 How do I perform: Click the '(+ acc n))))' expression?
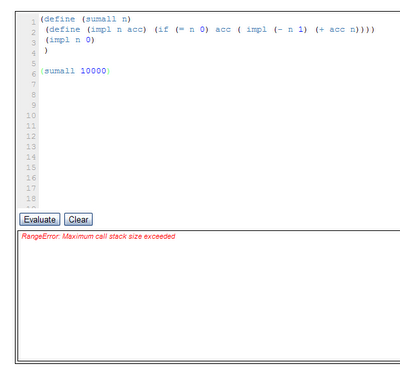[345, 30]
